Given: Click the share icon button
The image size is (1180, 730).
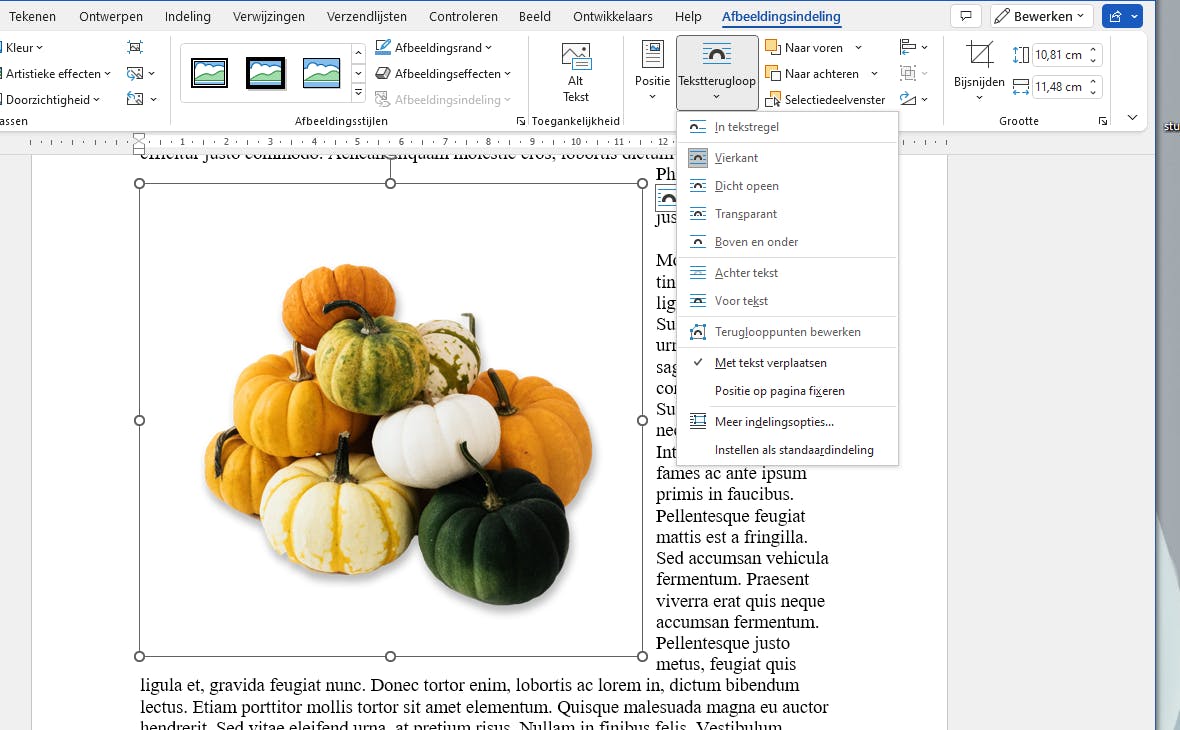Looking at the screenshot, I should coord(1115,16).
